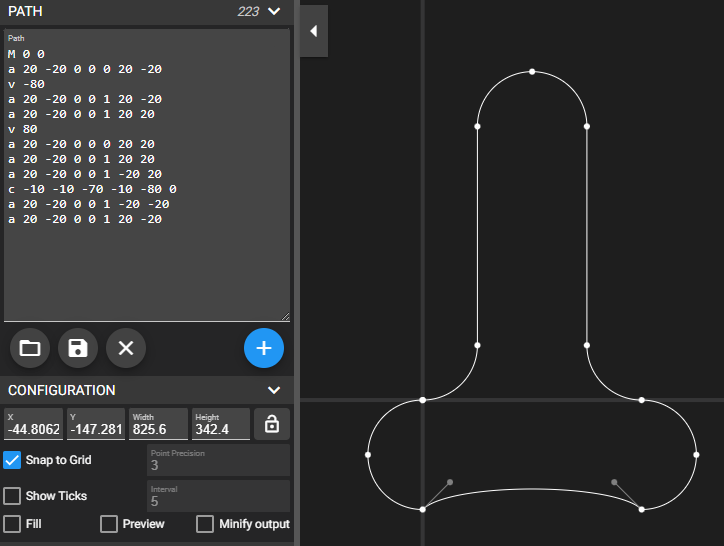This screenshot has height=546, width=724.
Task: Enable the Preview checkbox
Action: [109, 524]
